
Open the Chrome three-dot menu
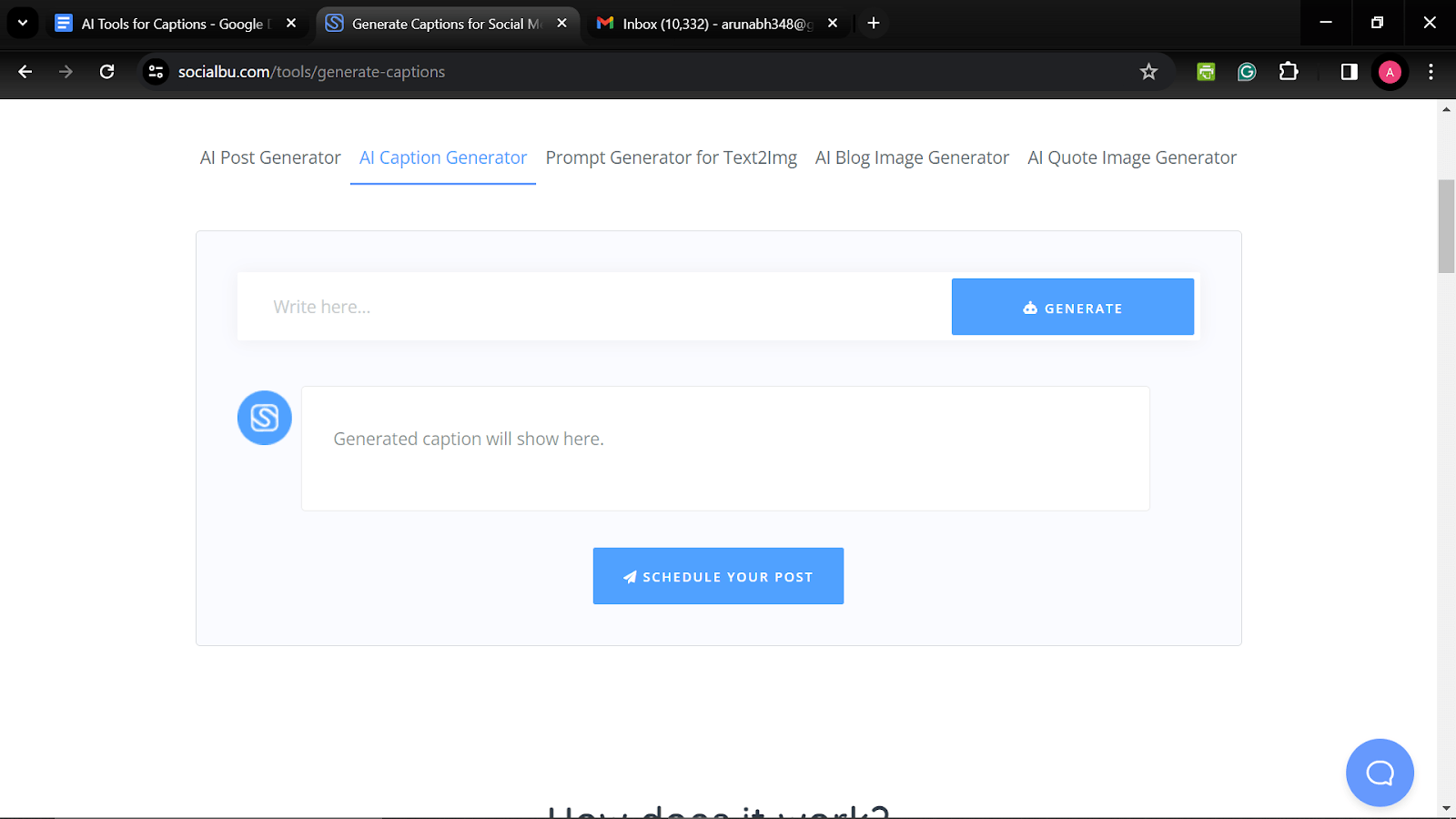click(x=1431, y=71)
